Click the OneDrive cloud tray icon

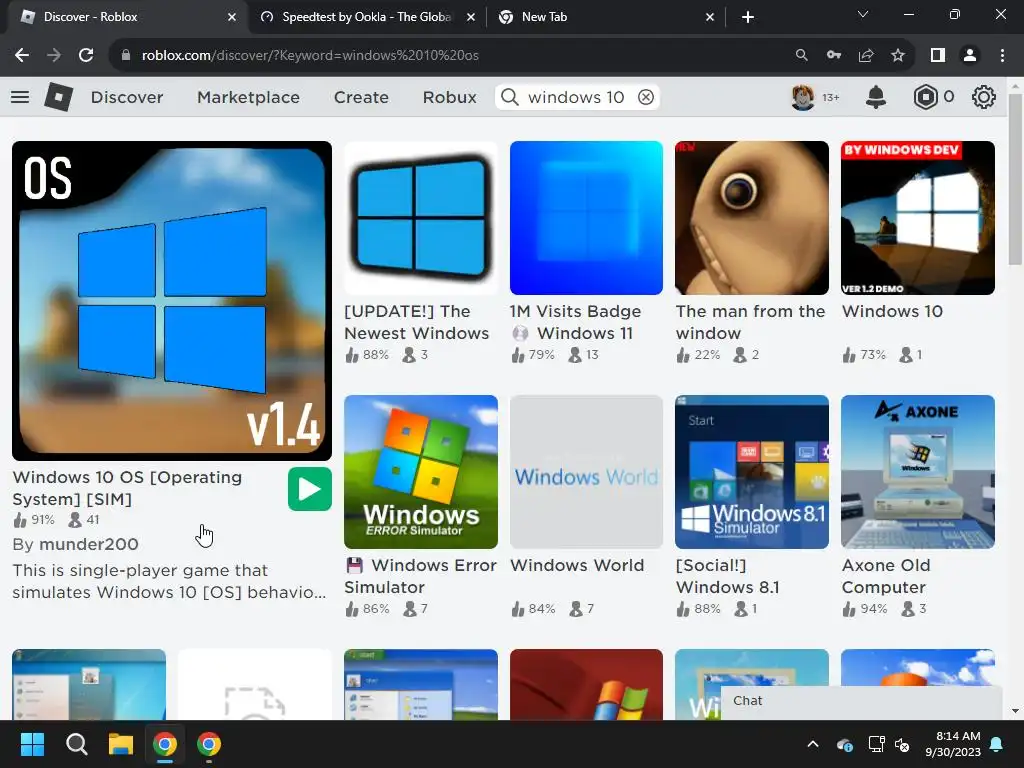point(844,744)
